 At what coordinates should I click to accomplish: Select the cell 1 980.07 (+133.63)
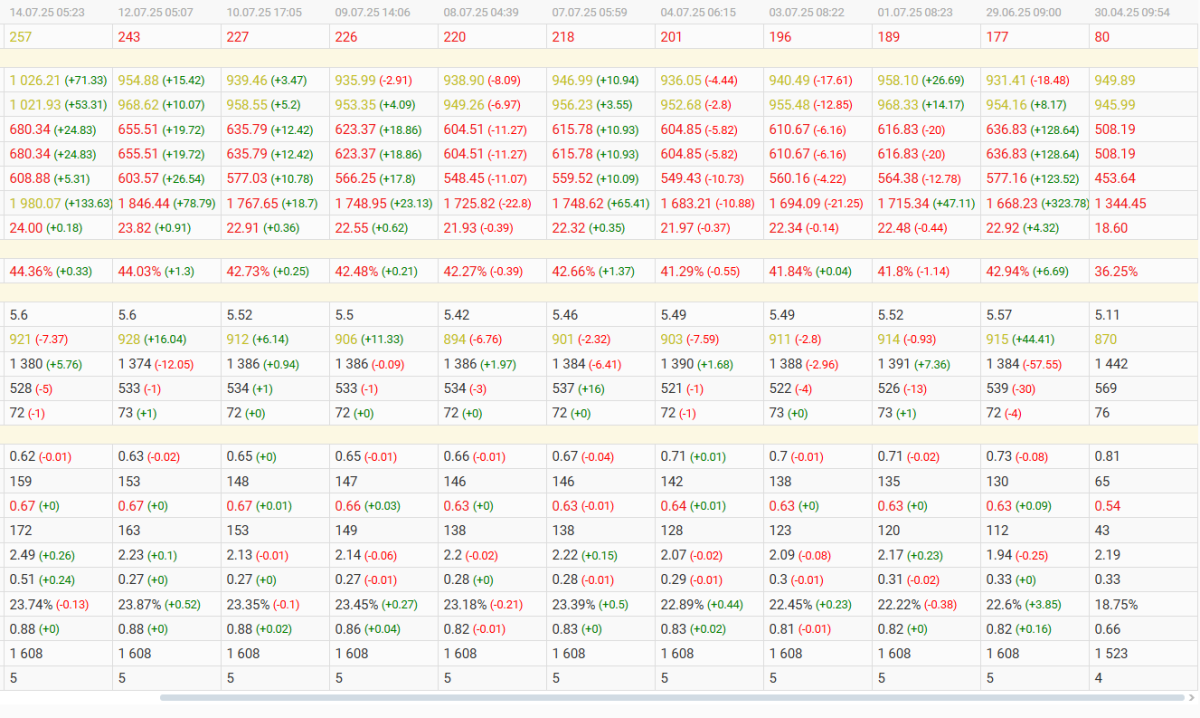(x=59, y=203)
